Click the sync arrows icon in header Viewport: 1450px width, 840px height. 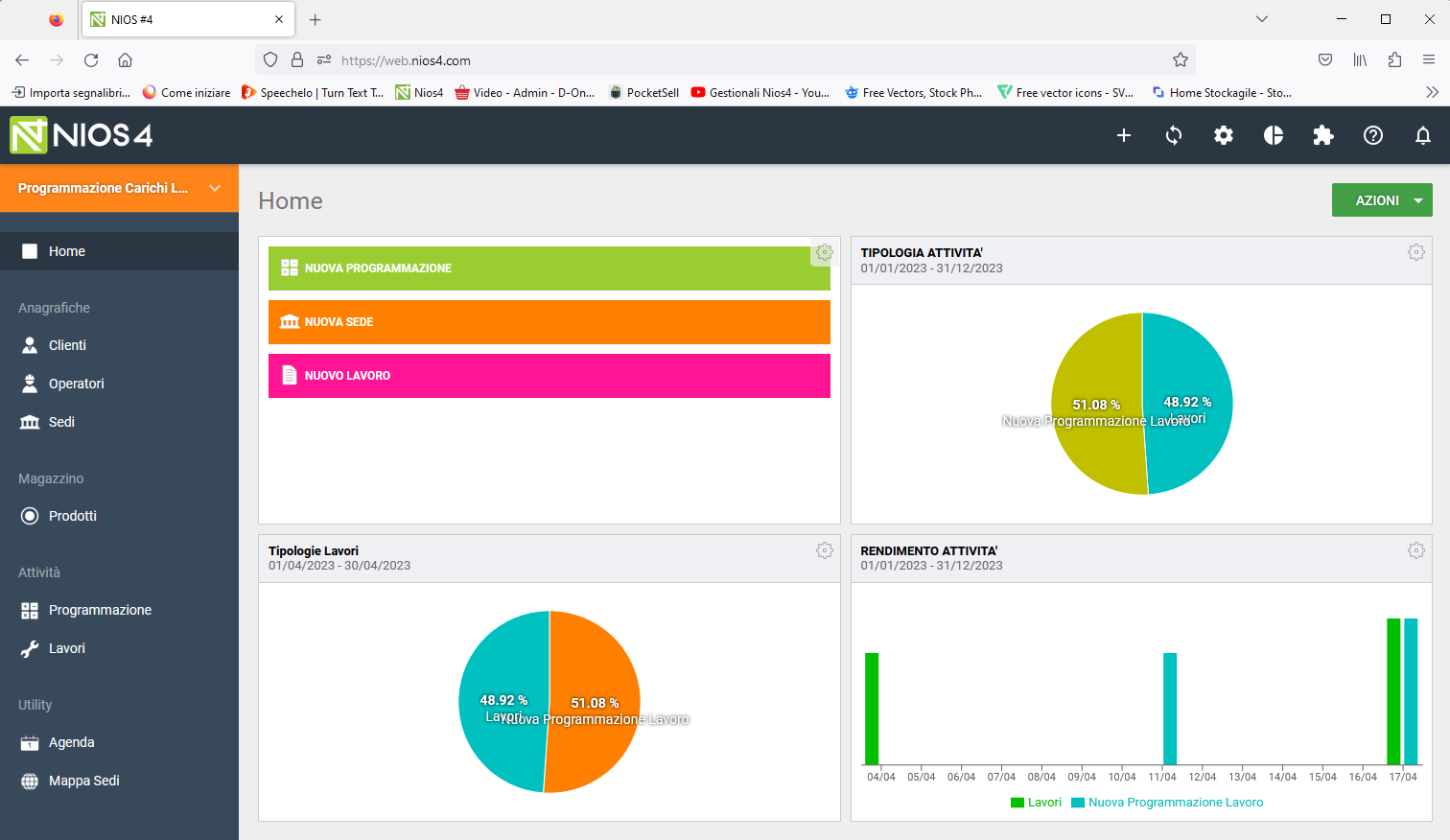click(1174, 135)
